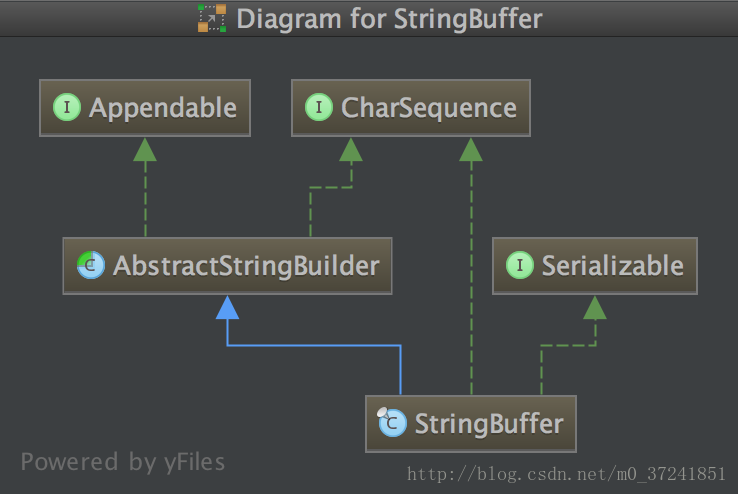Image resolution: width=738 pixels, height=494 pixels.
Task: Select the Serializable node label
Action: coord(612,266)
